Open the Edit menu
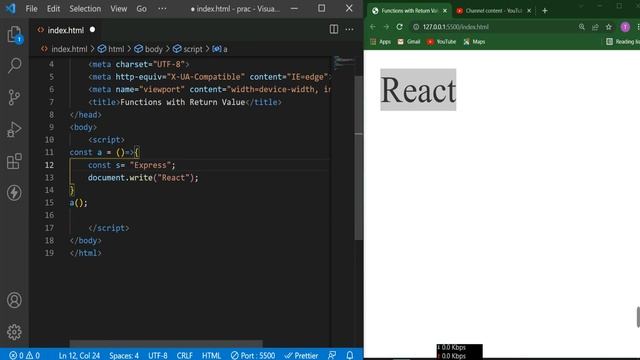This screenshot has width=640, height=360. point(53,9)
